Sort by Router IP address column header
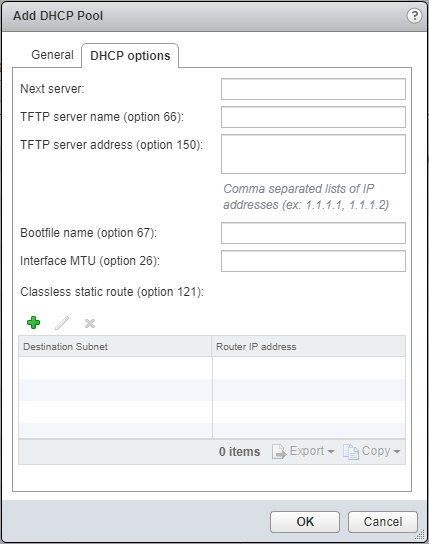Image resolution: width=429 pixels, height=544 pixels. [x=308, y=346]
